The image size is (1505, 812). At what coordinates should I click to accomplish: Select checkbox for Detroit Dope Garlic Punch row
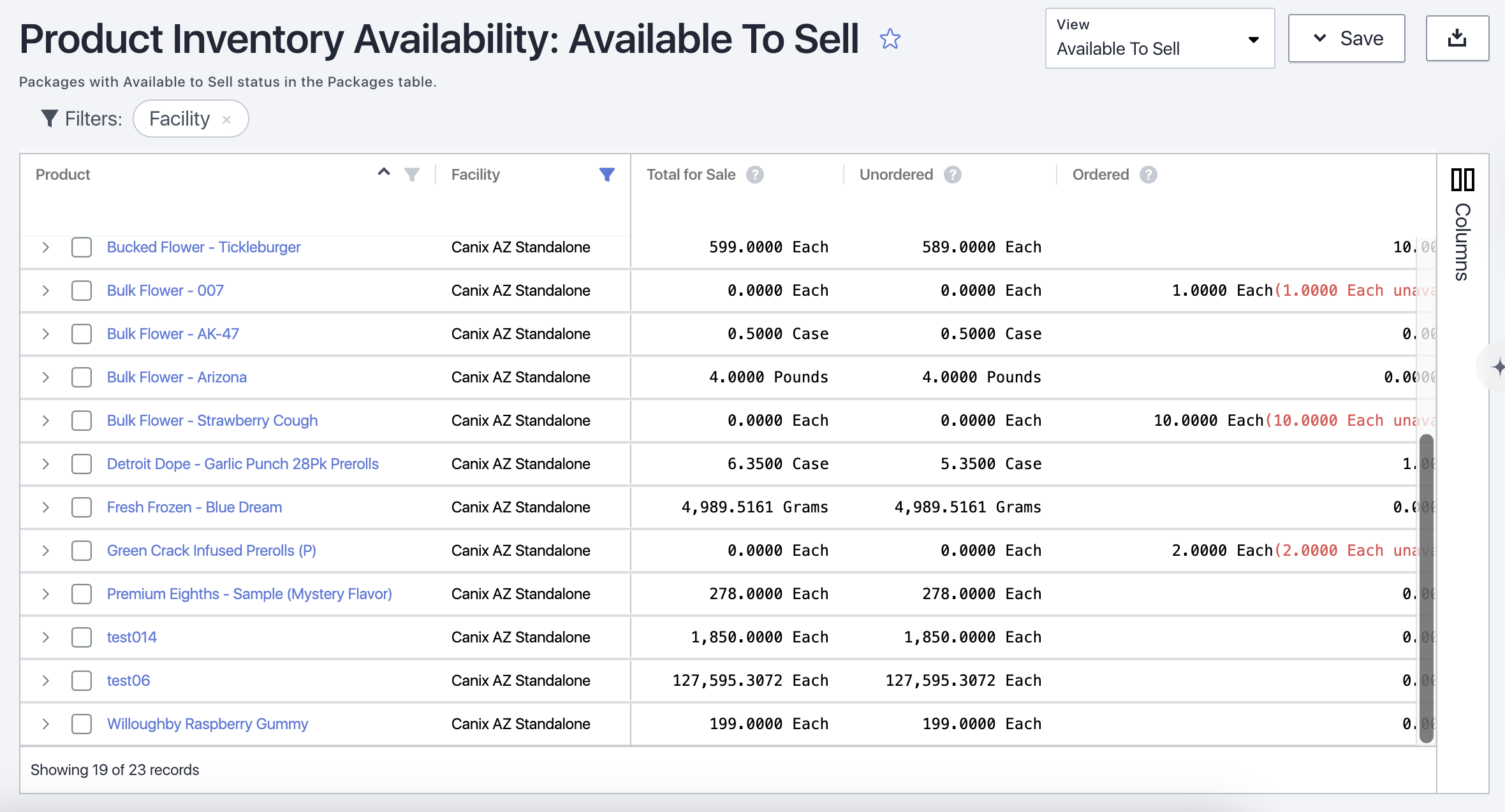click(82, 464)
